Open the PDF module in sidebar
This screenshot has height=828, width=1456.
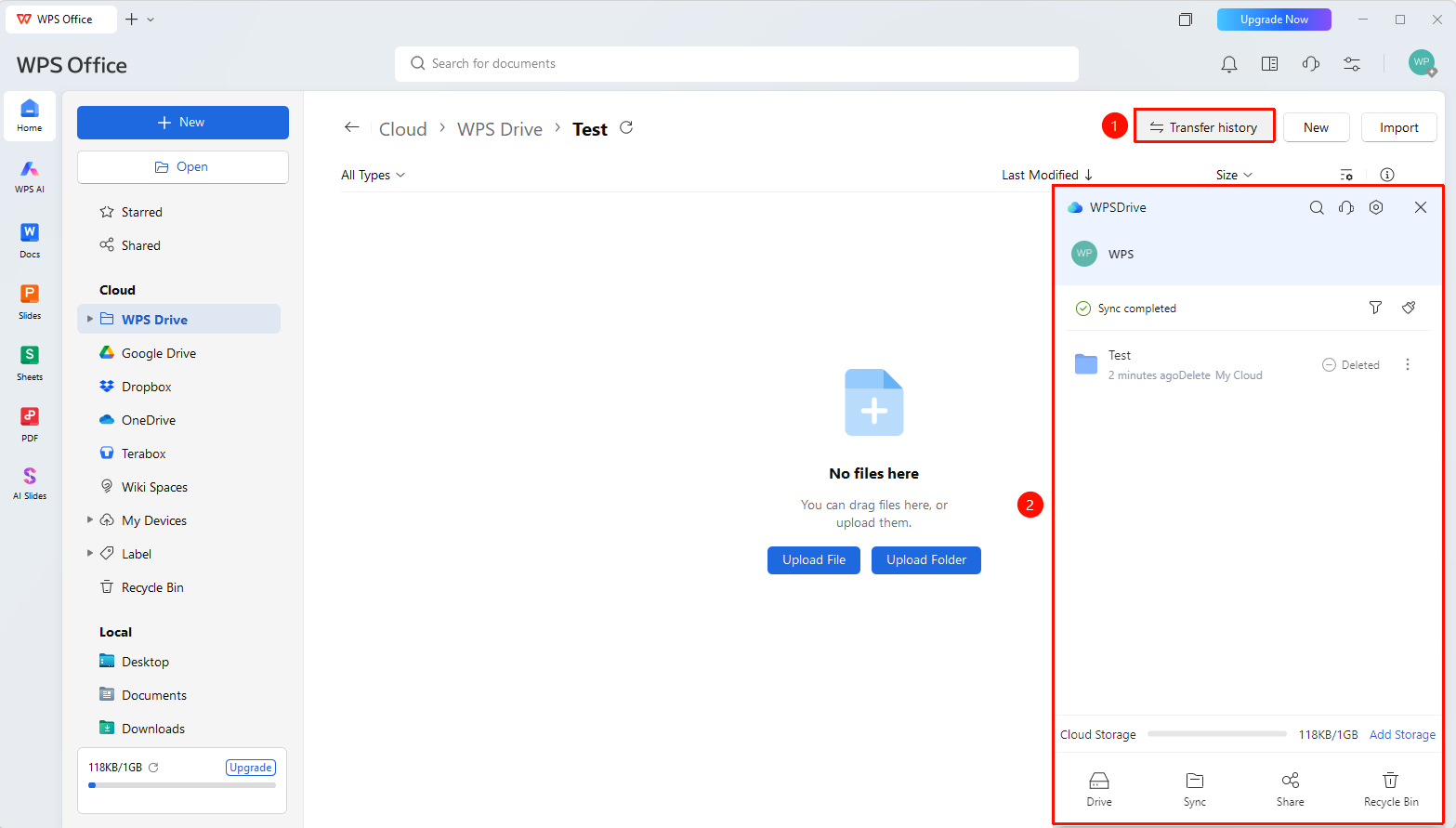coord(30,424)
